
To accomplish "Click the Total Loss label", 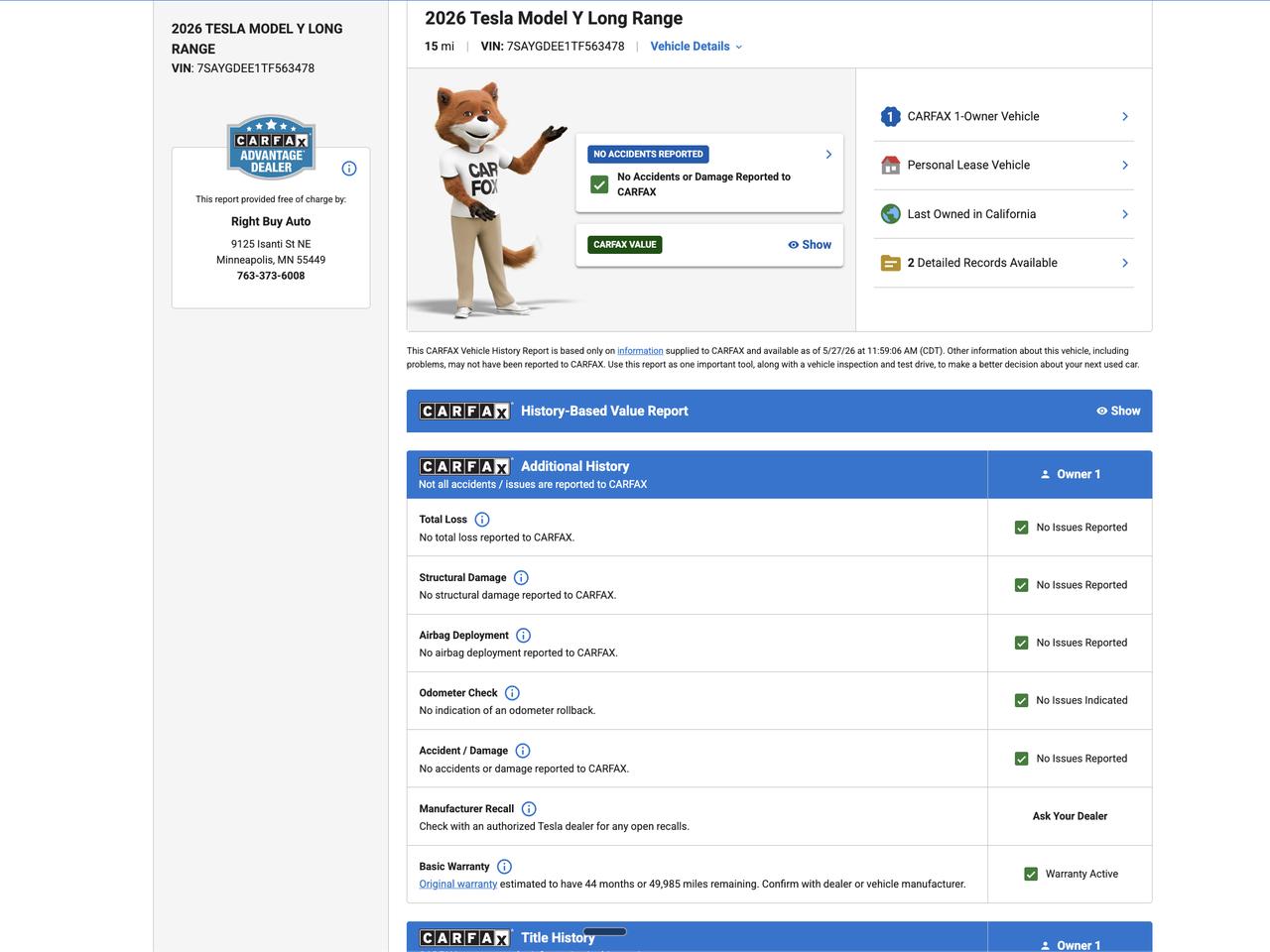I will click(443, 520).
